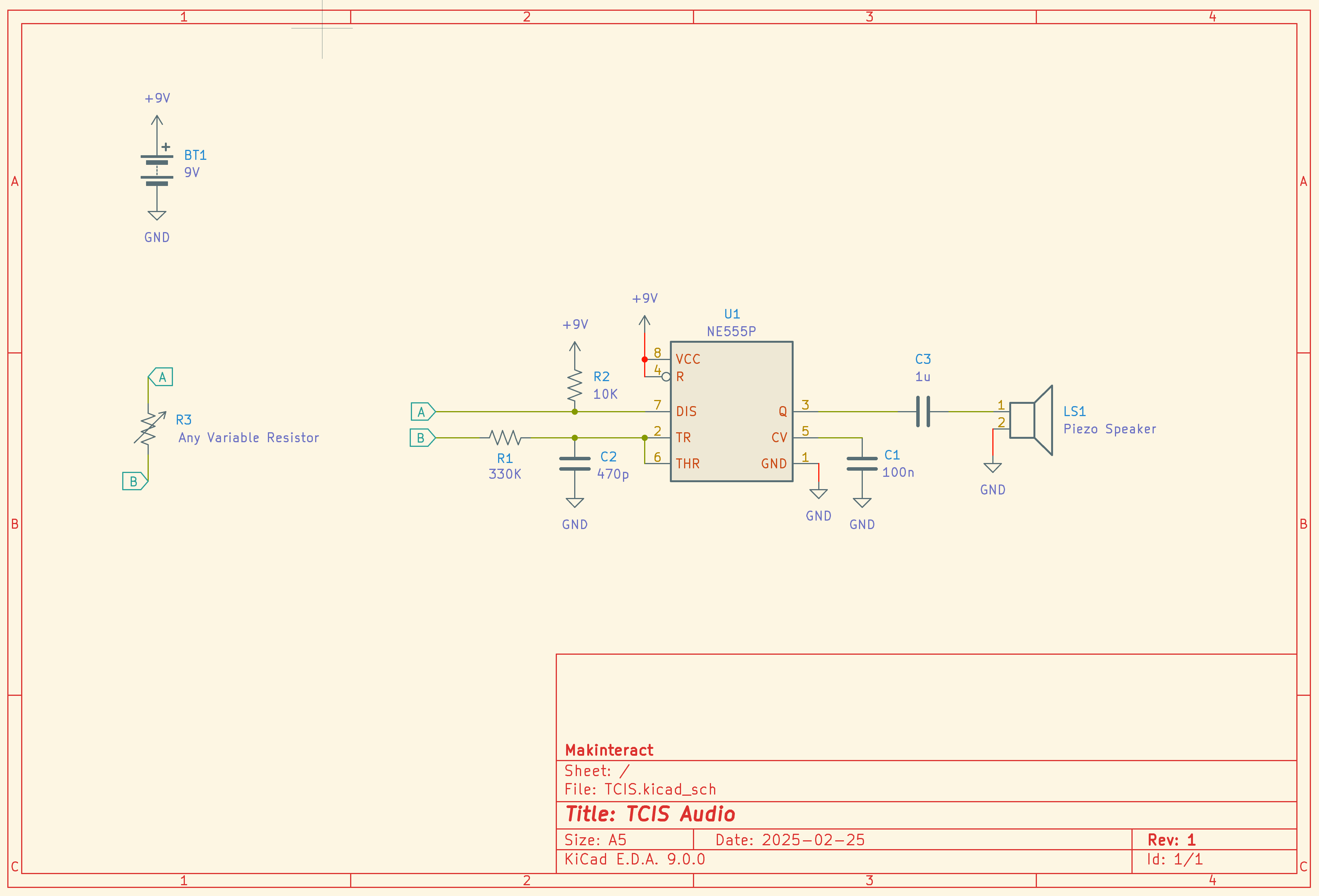
Task: Click the '100n' value text
Action: click(x=898, y=472)
